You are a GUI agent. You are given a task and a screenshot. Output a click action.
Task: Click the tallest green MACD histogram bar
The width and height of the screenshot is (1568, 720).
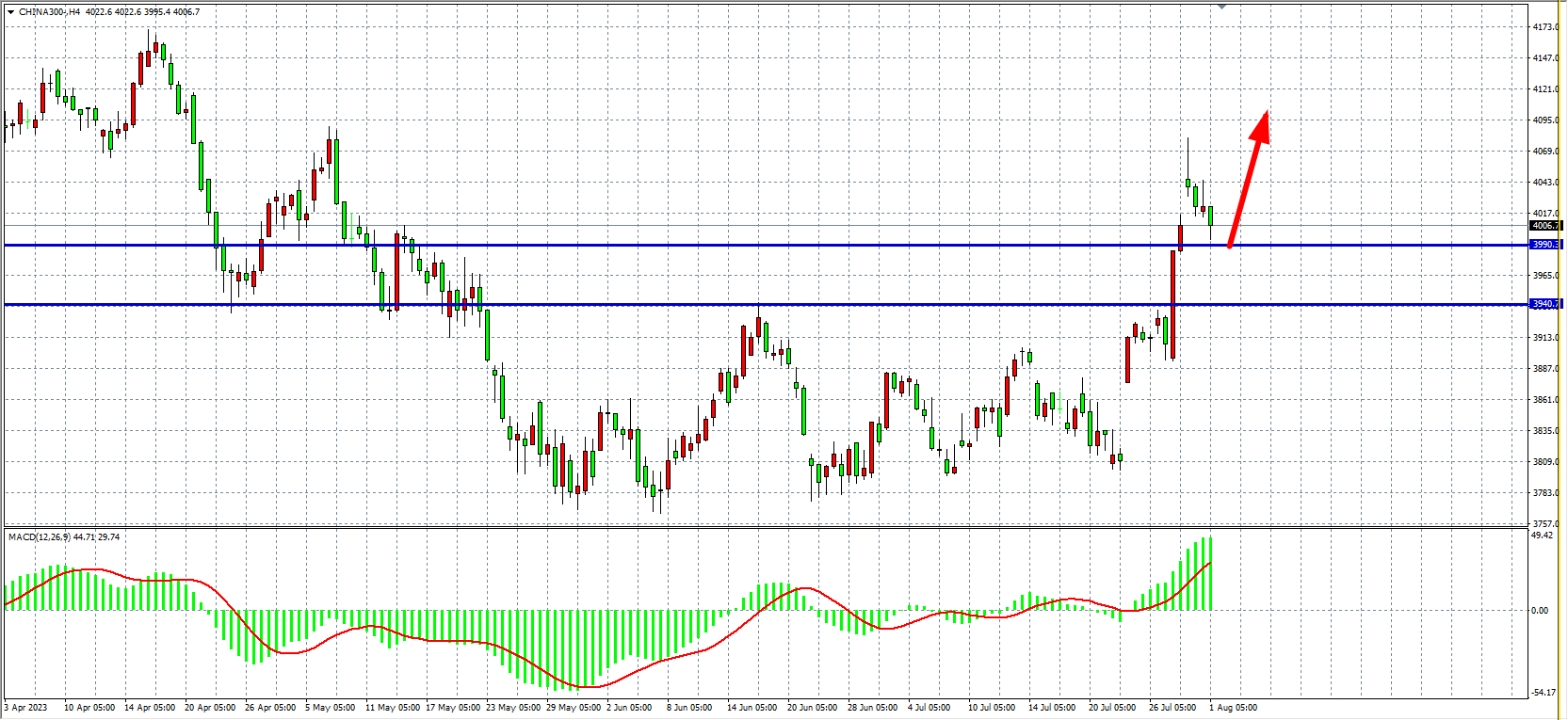pyautogui.click(x=1209, y=573)
